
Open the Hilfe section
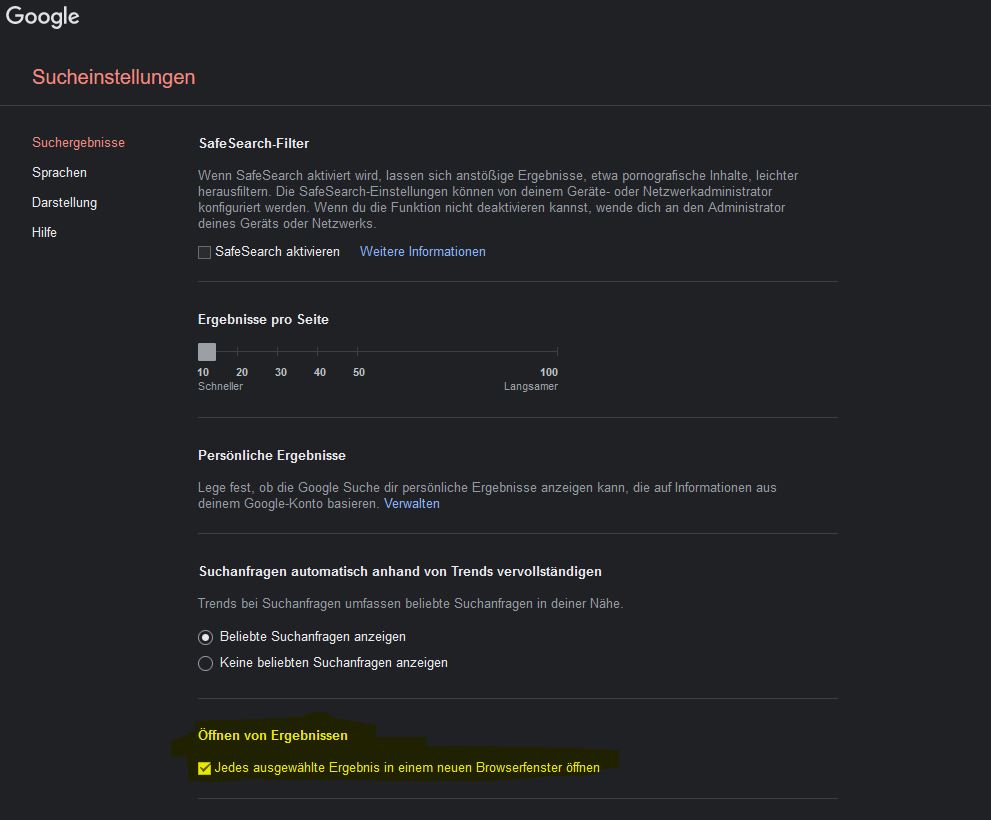pos(44,232)
